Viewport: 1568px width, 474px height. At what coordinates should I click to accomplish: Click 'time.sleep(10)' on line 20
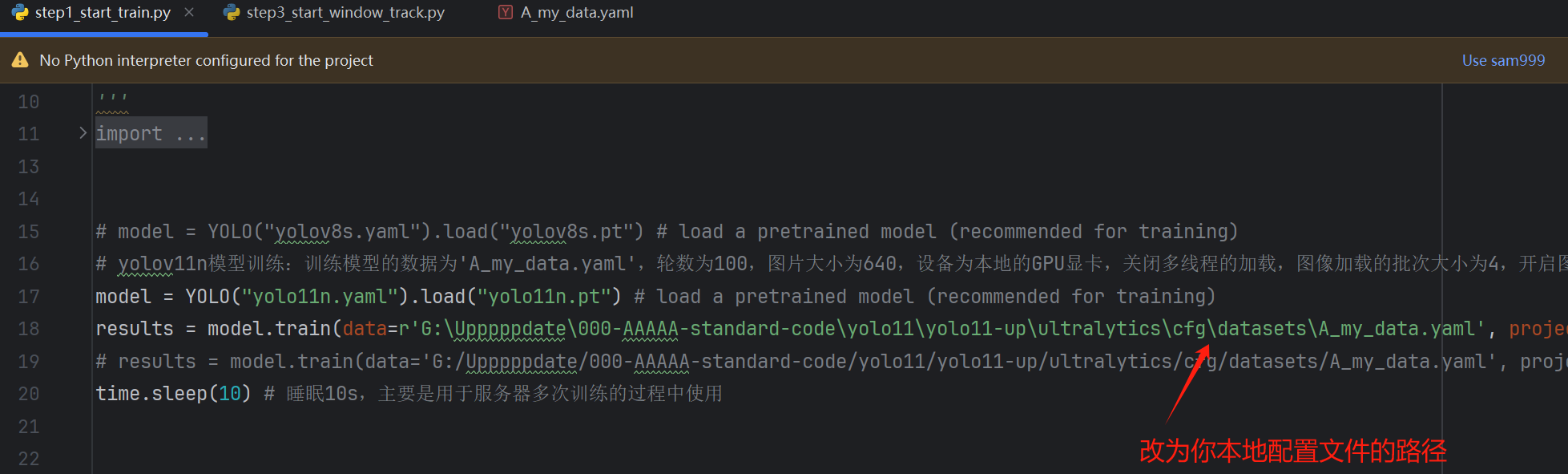(x=173, y=394)
